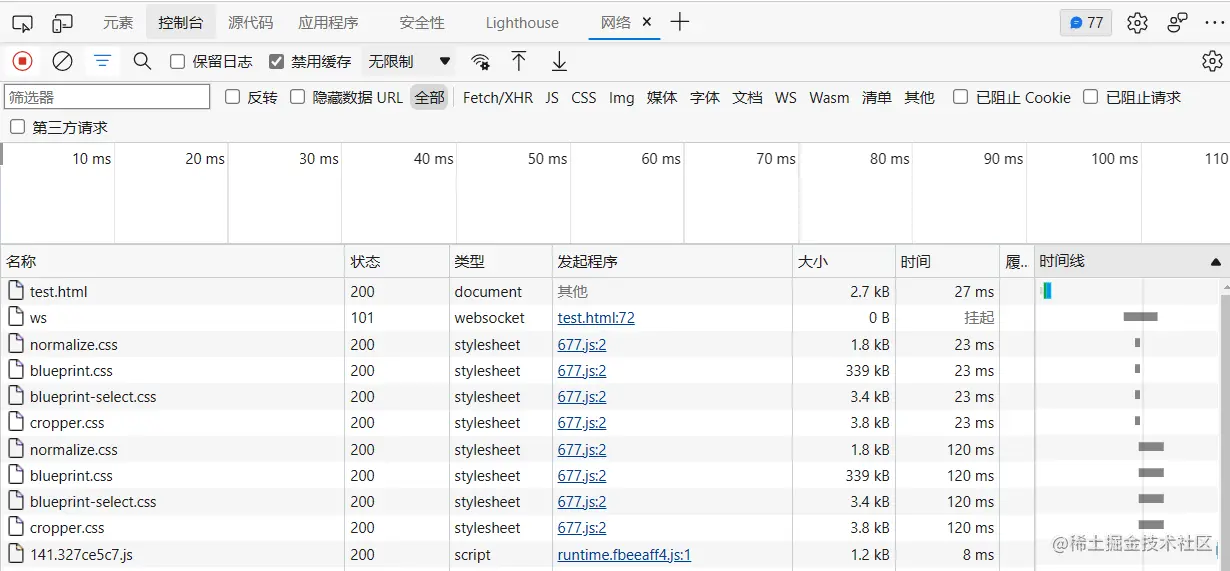This screenshot has height=571, width=1230.
Task: Filter requests by Wasm
Action: 829,97
